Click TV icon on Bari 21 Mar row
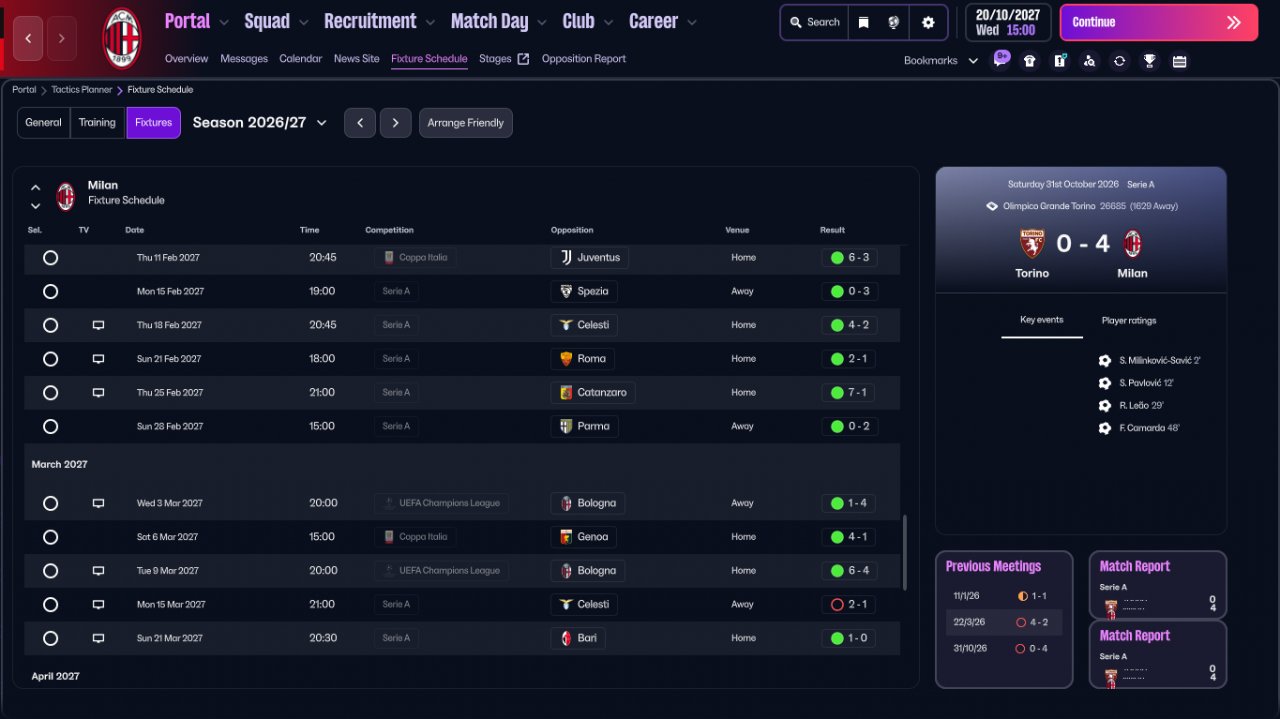1280x719 pixels. [x=98, y=638]
